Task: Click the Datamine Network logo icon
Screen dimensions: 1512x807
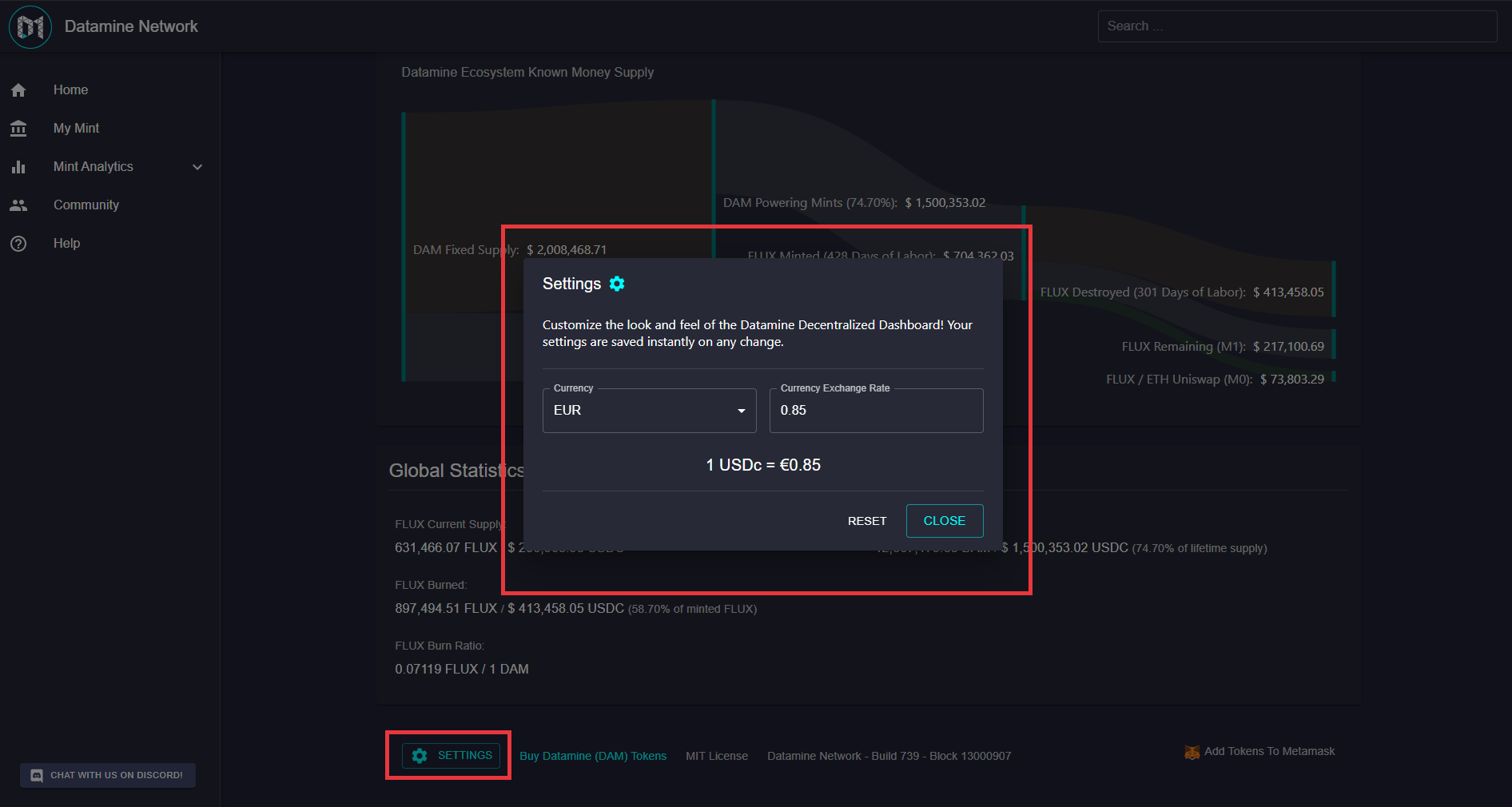Action: click(x=30, y=26)
